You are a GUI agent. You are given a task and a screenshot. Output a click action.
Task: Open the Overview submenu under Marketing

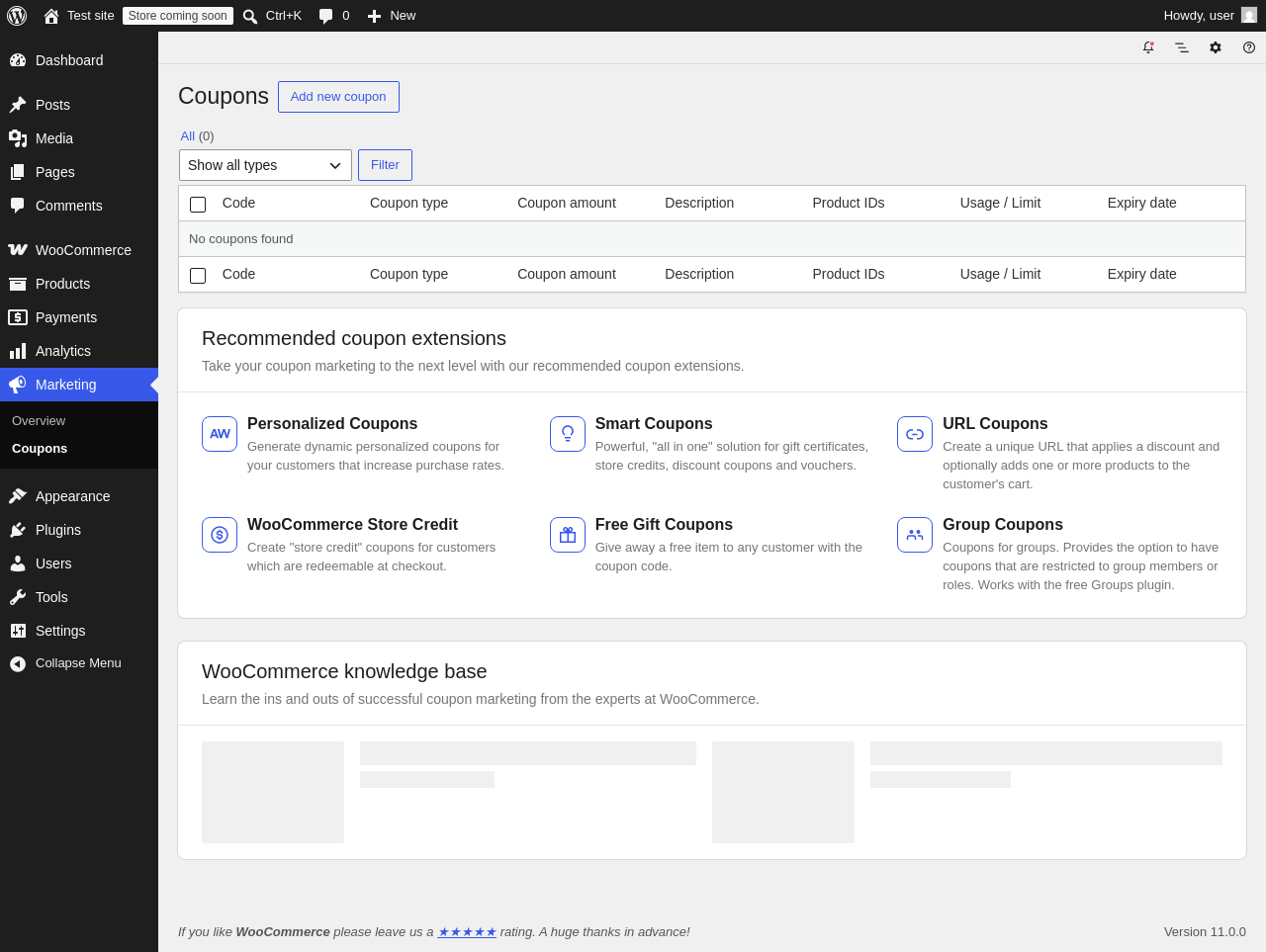(x=39, y=420)
